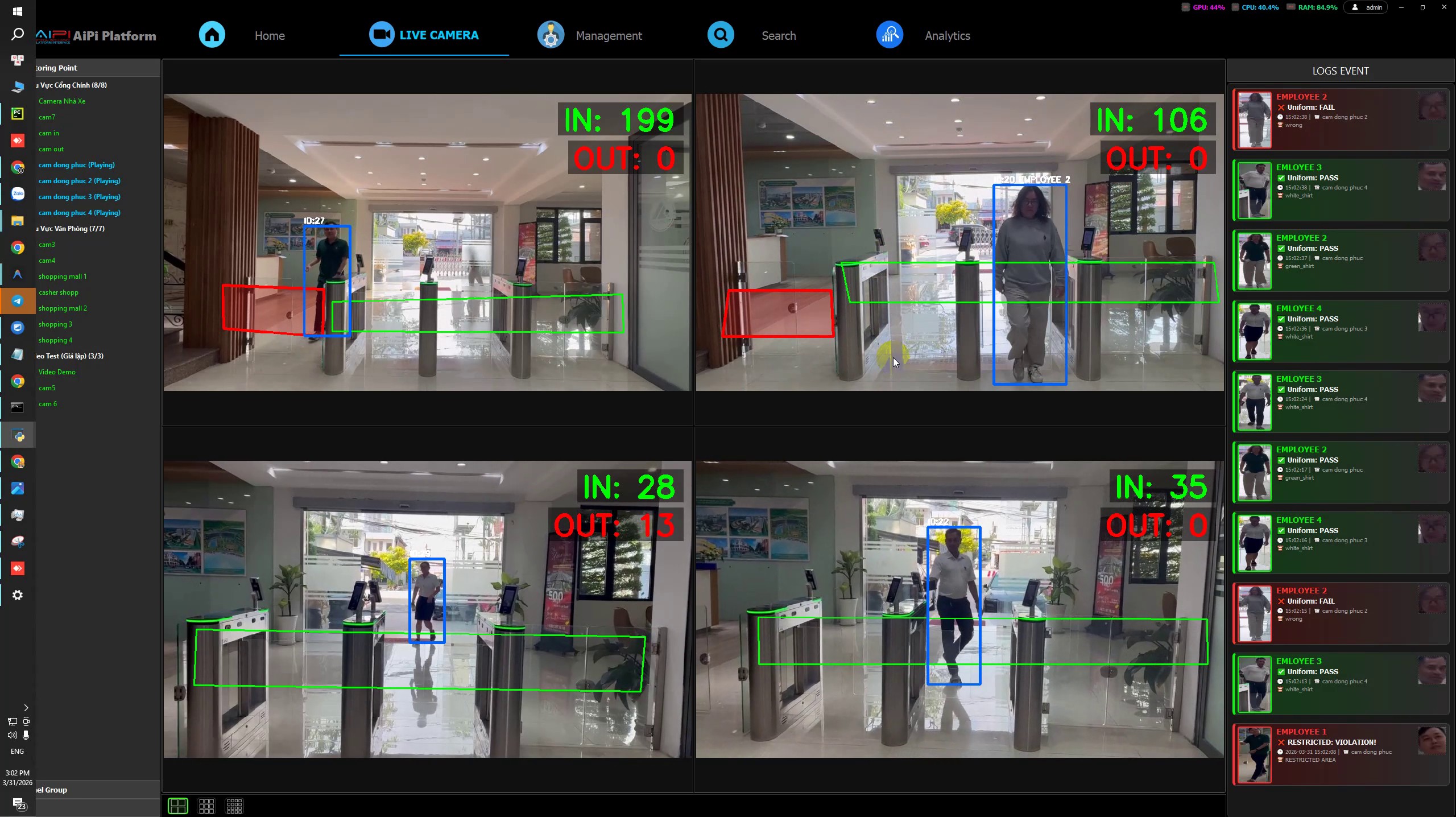This screenshot has height=817, width=1456.
Task: Select cam dong phuc (Playing)
Action: point(77,164)
